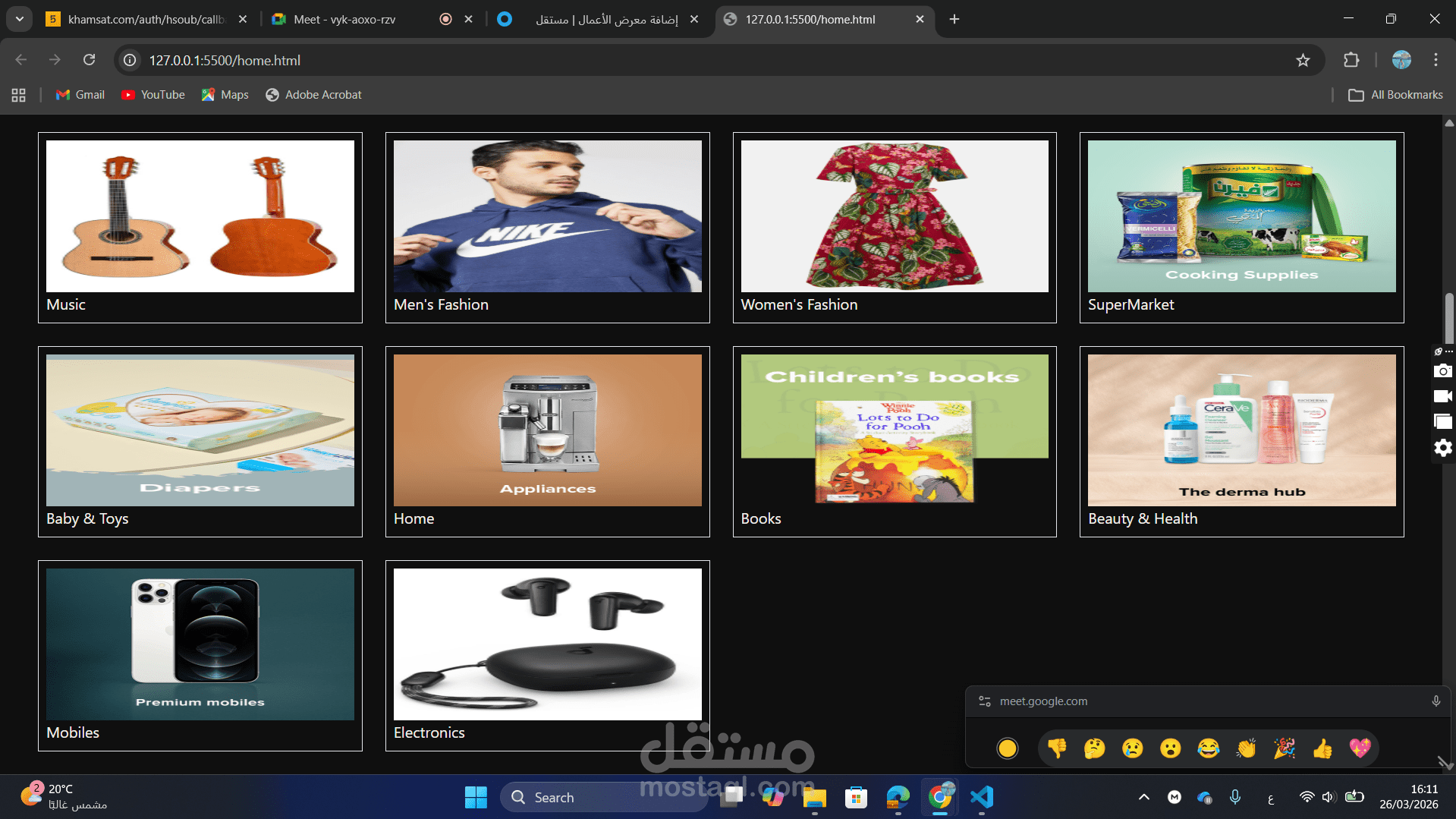The image size is (1456, 819).
Task: Open the Chrome extensions puzzle icon
Action: (x=1352, y=60)
